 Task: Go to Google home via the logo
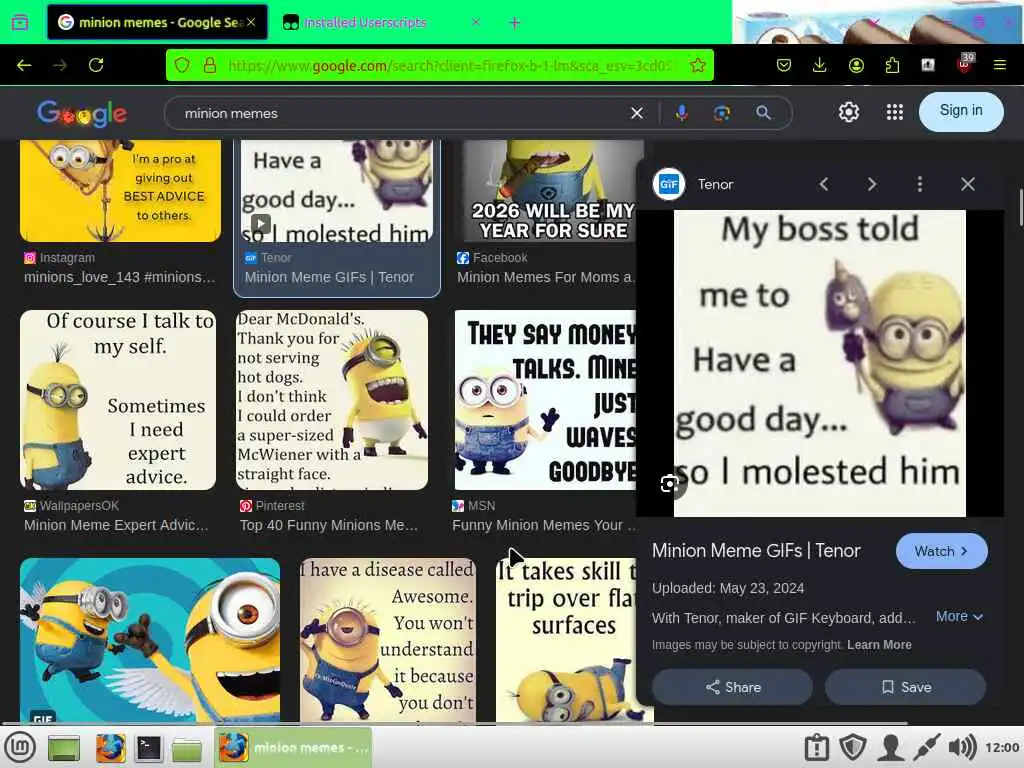click(x=82, y=114)
